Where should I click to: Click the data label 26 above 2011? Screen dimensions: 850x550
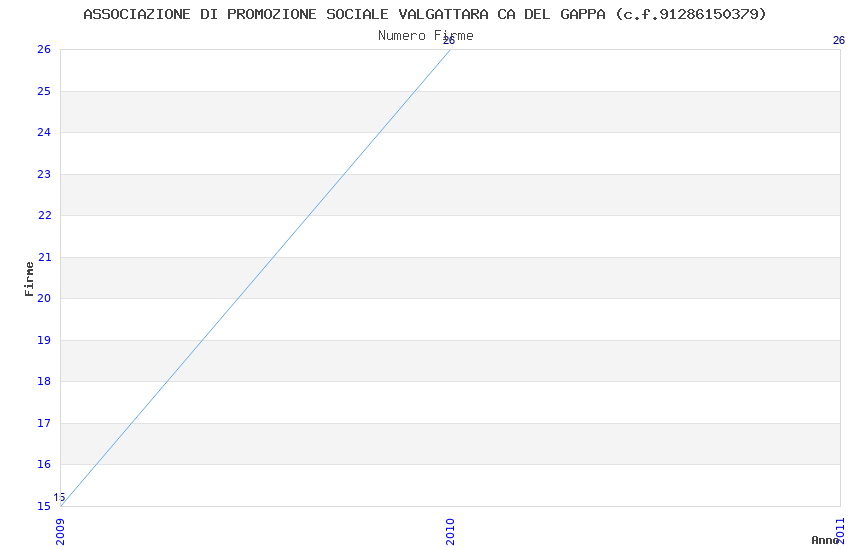(x=839, y=40)
